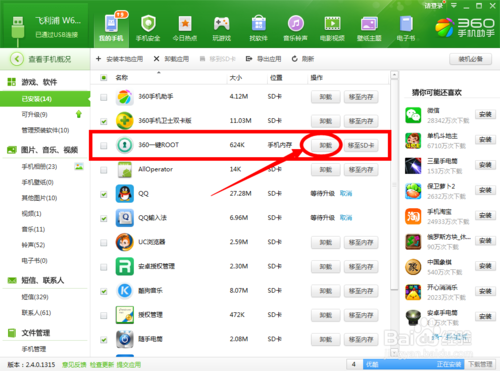Image resolution: width=500 pixels, height=371 pixels.
Task: Click the 手机淘宝 recommendation icon
Action: pos(413,216)
